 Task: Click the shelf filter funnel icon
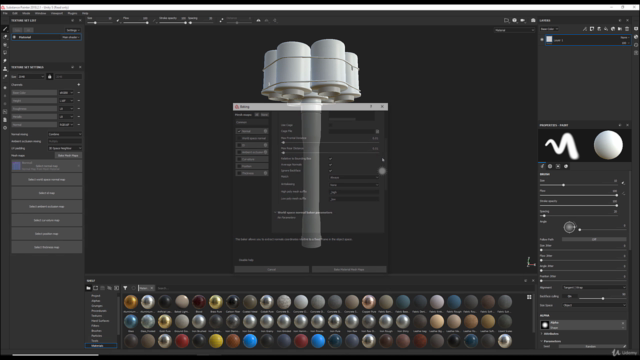pos(125,288)
